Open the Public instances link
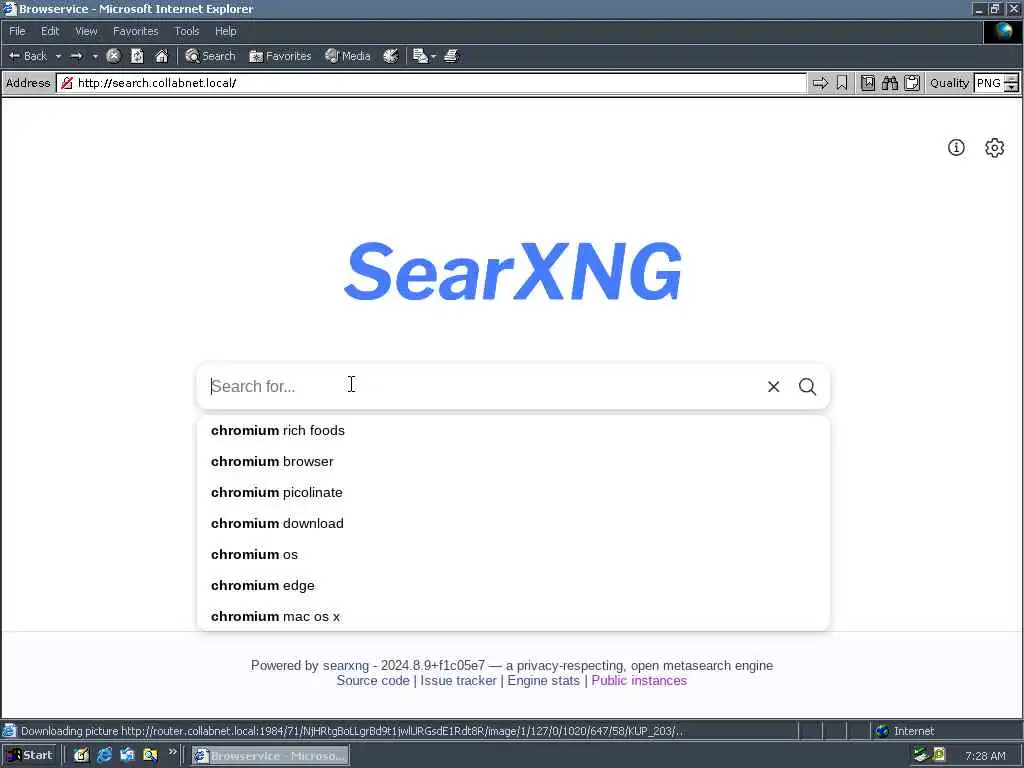The height and width of the screenshot is (768, 1024). tap(639, 680)
